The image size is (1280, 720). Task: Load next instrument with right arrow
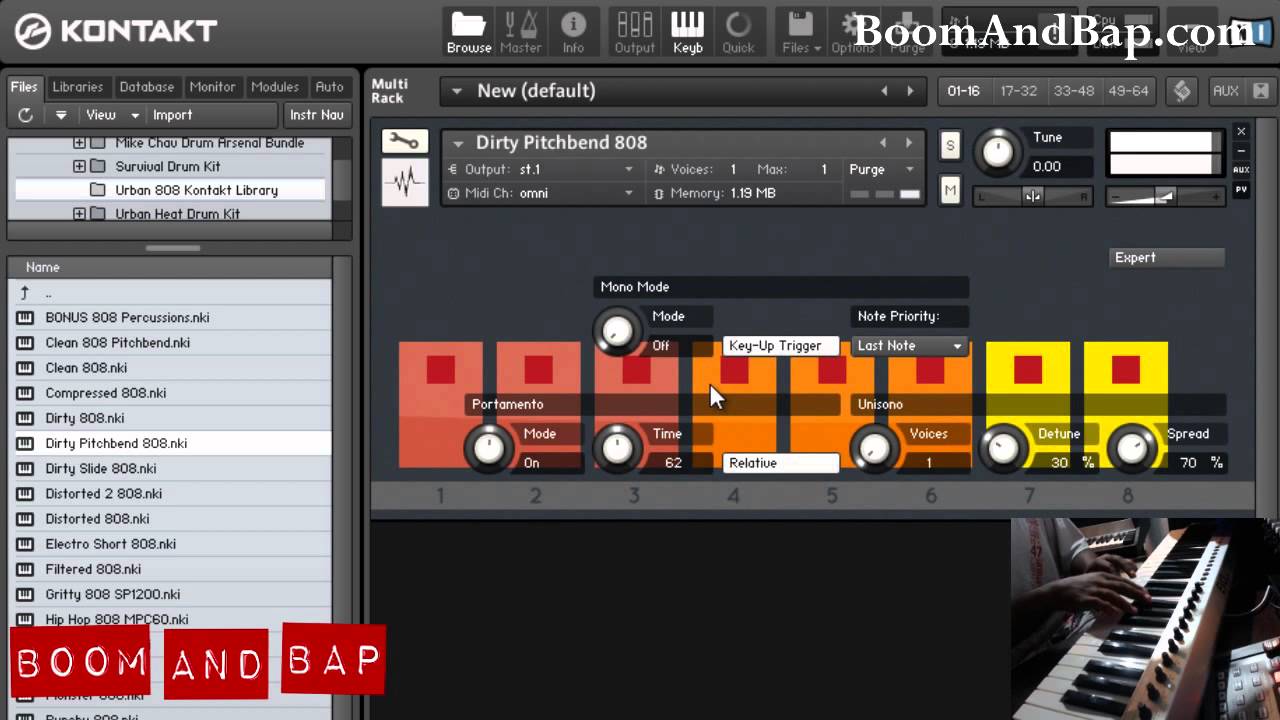coord(909,143)
